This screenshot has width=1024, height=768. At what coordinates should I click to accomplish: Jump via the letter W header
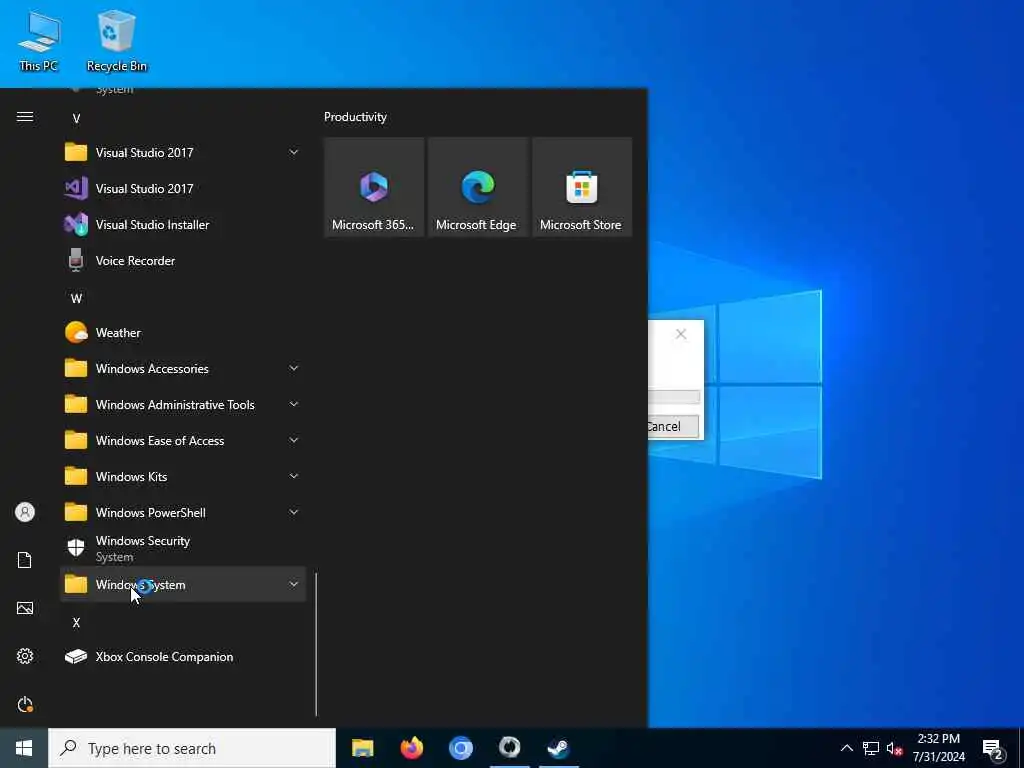[x=76, y=298]
